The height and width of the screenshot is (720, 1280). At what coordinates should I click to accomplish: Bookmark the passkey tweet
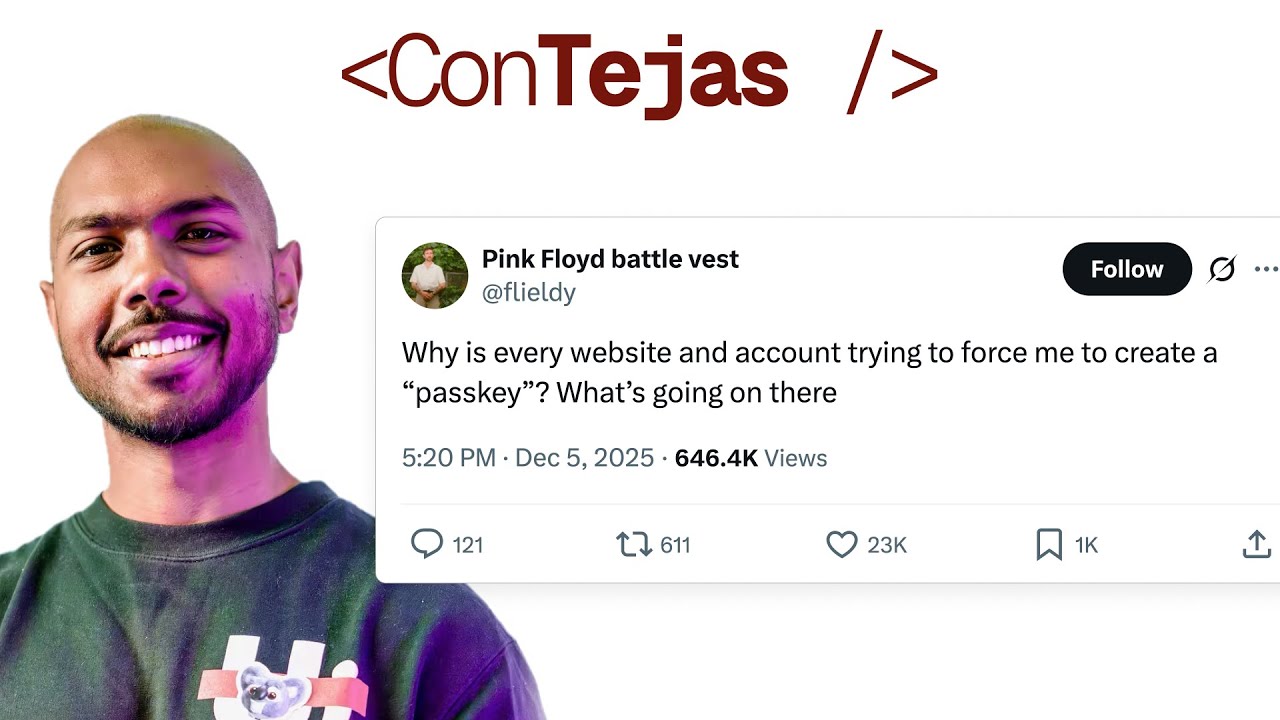point(1049,544)
